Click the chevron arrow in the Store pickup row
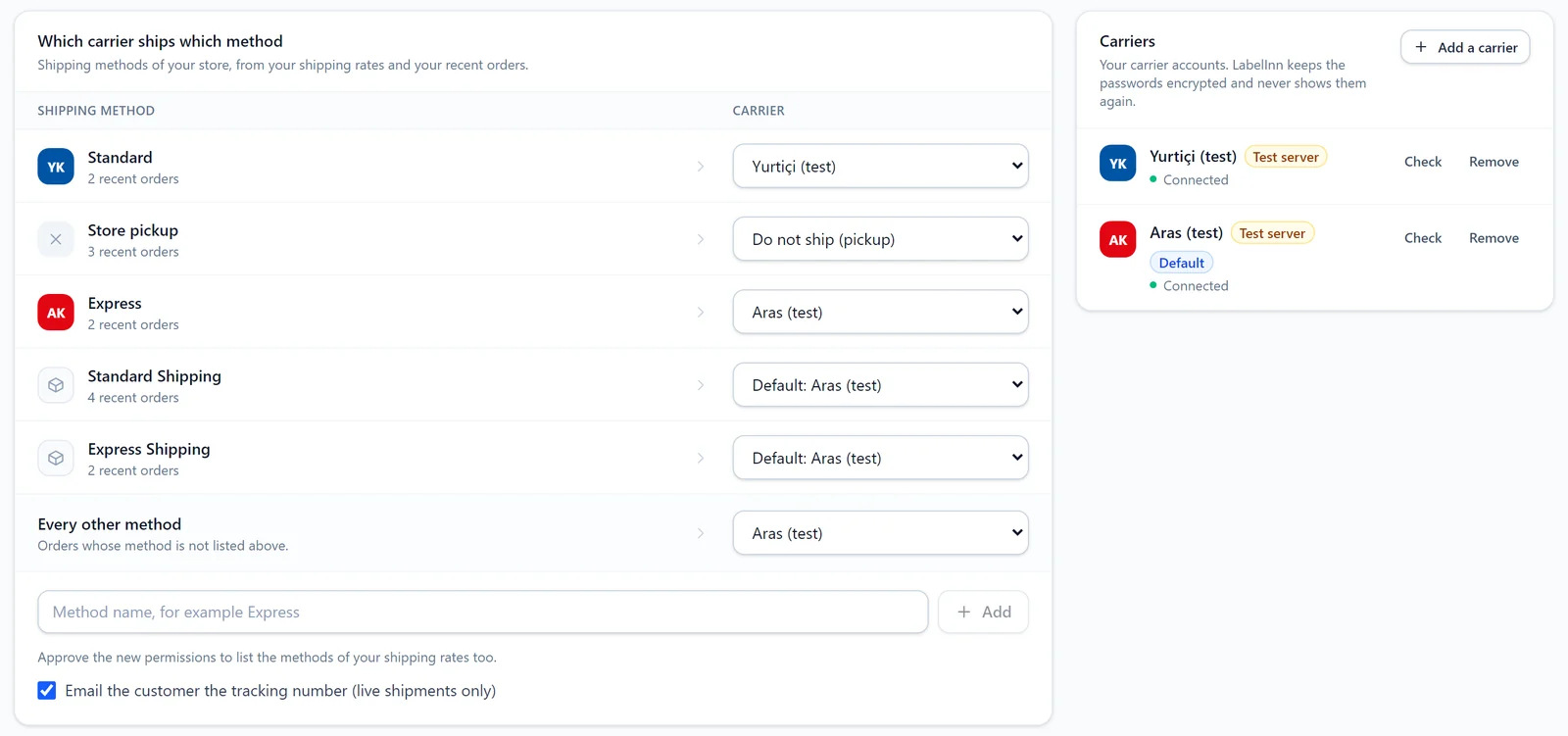Screen dimensions: 1568x736 coord(701,239)
